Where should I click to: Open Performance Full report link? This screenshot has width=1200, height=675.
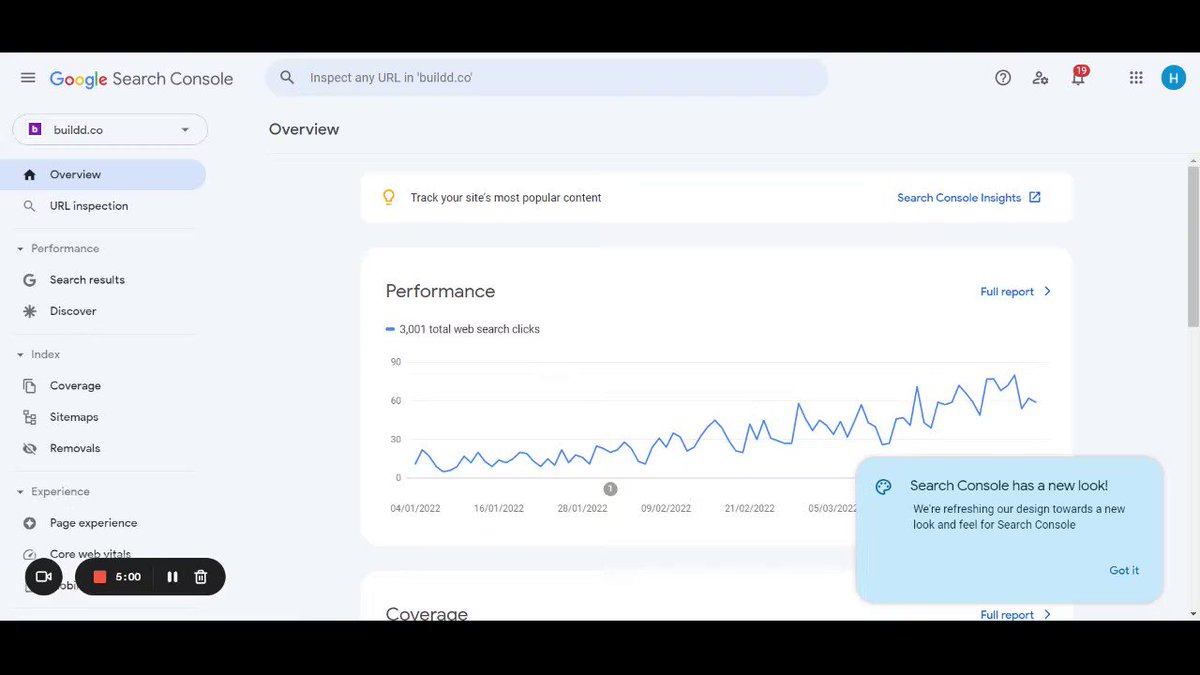pos(1007,292)
